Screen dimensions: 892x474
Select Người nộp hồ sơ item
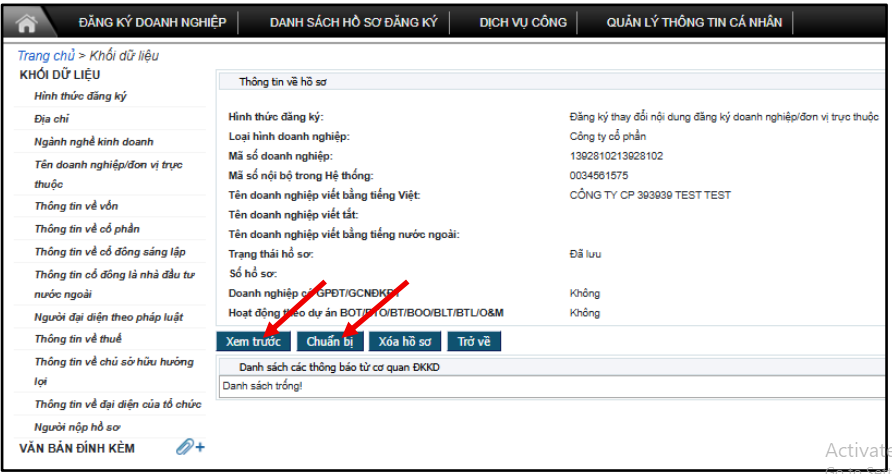pyautogui.click(x=77, y=427)
